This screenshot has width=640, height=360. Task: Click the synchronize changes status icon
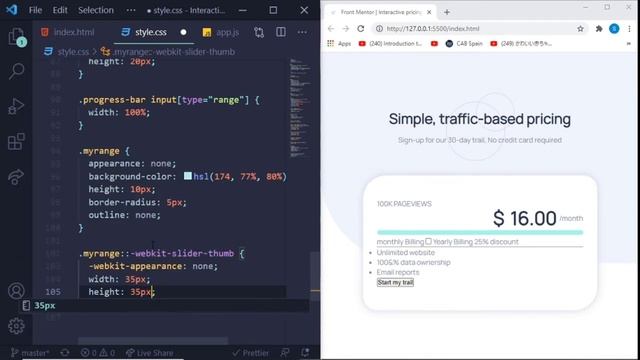click(x=64, y=353)
